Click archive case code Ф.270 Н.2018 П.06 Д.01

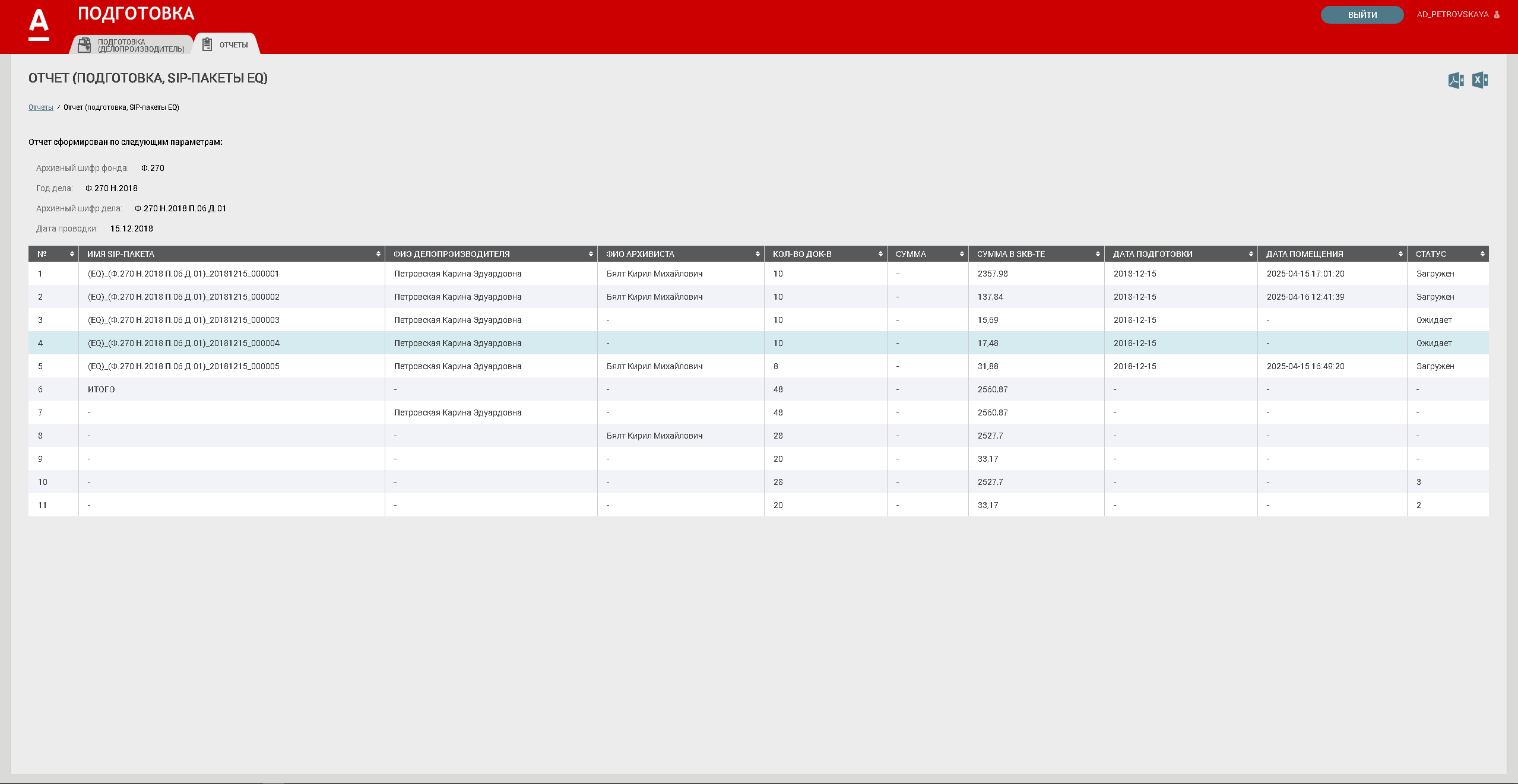180,208
